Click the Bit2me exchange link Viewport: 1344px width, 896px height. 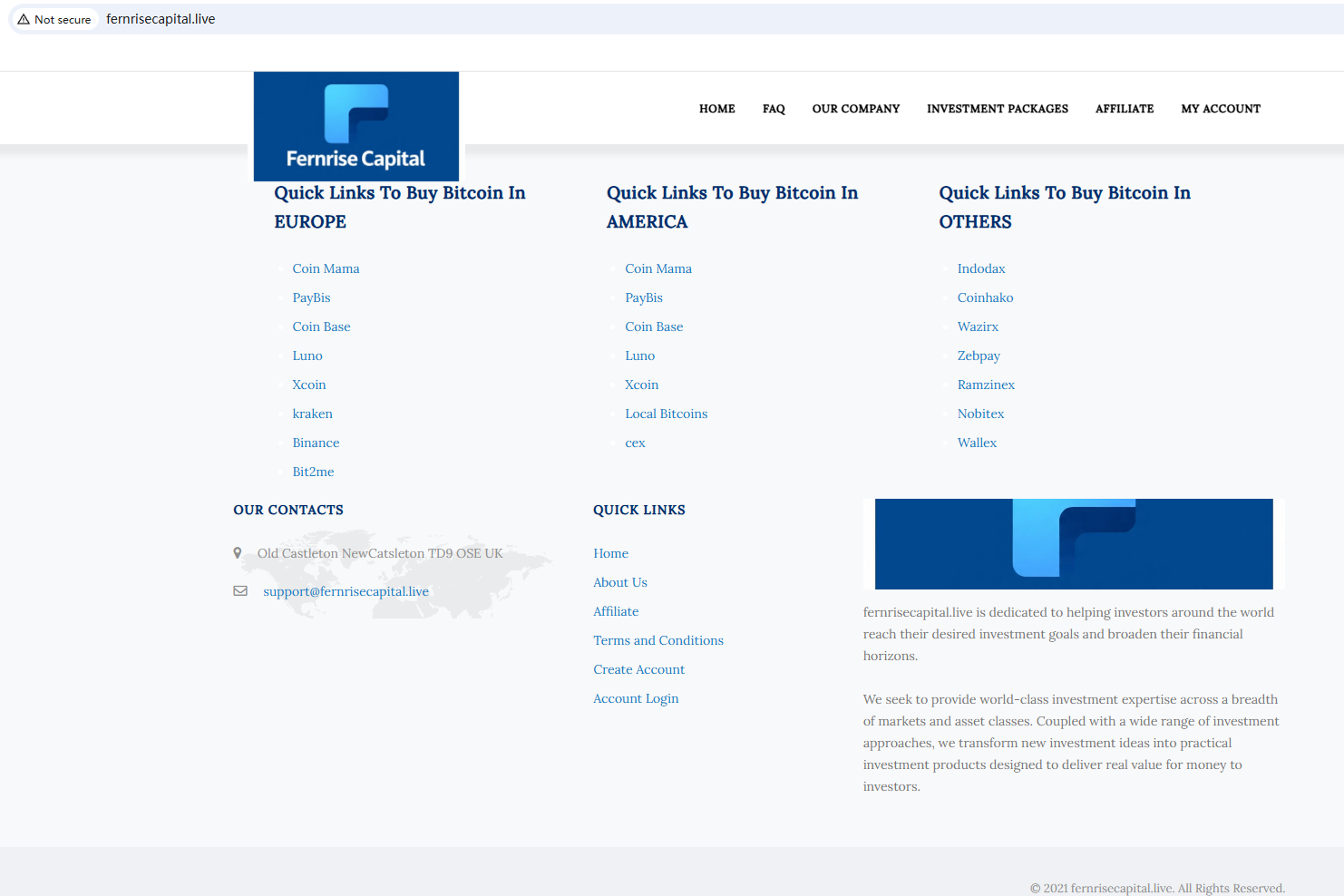point(313,472)
